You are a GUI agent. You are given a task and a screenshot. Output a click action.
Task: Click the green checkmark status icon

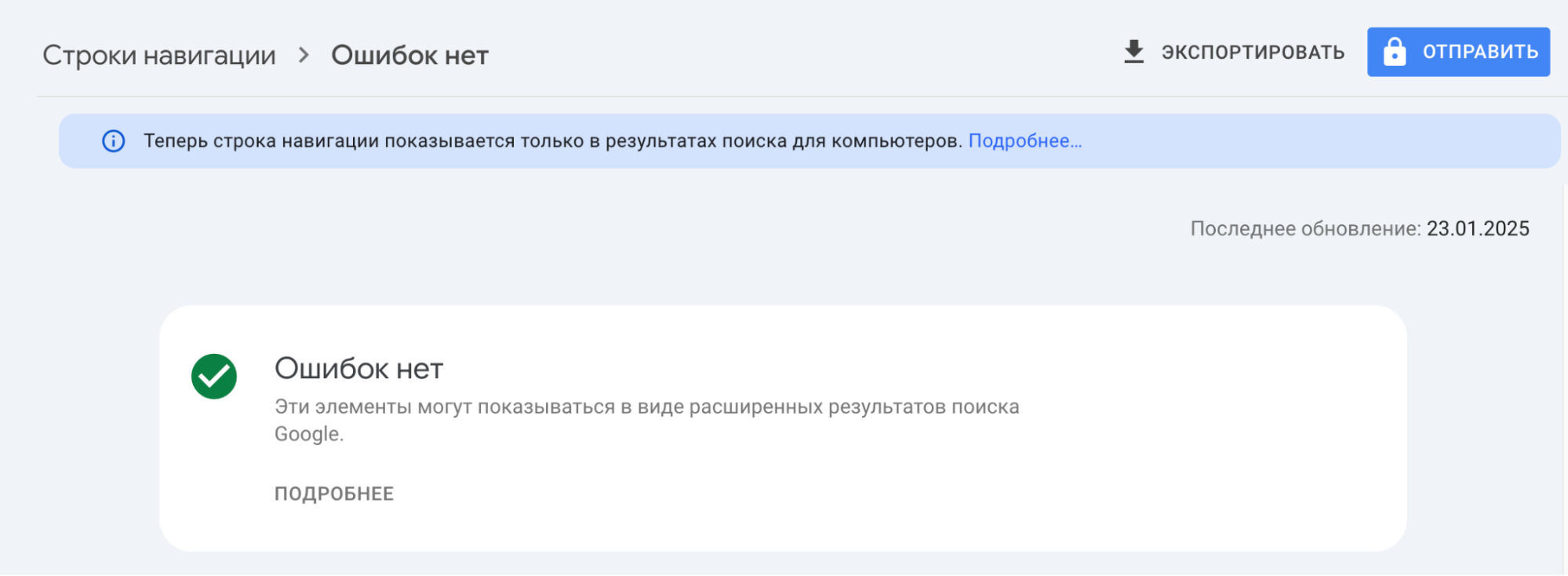(x=214, y=377)
